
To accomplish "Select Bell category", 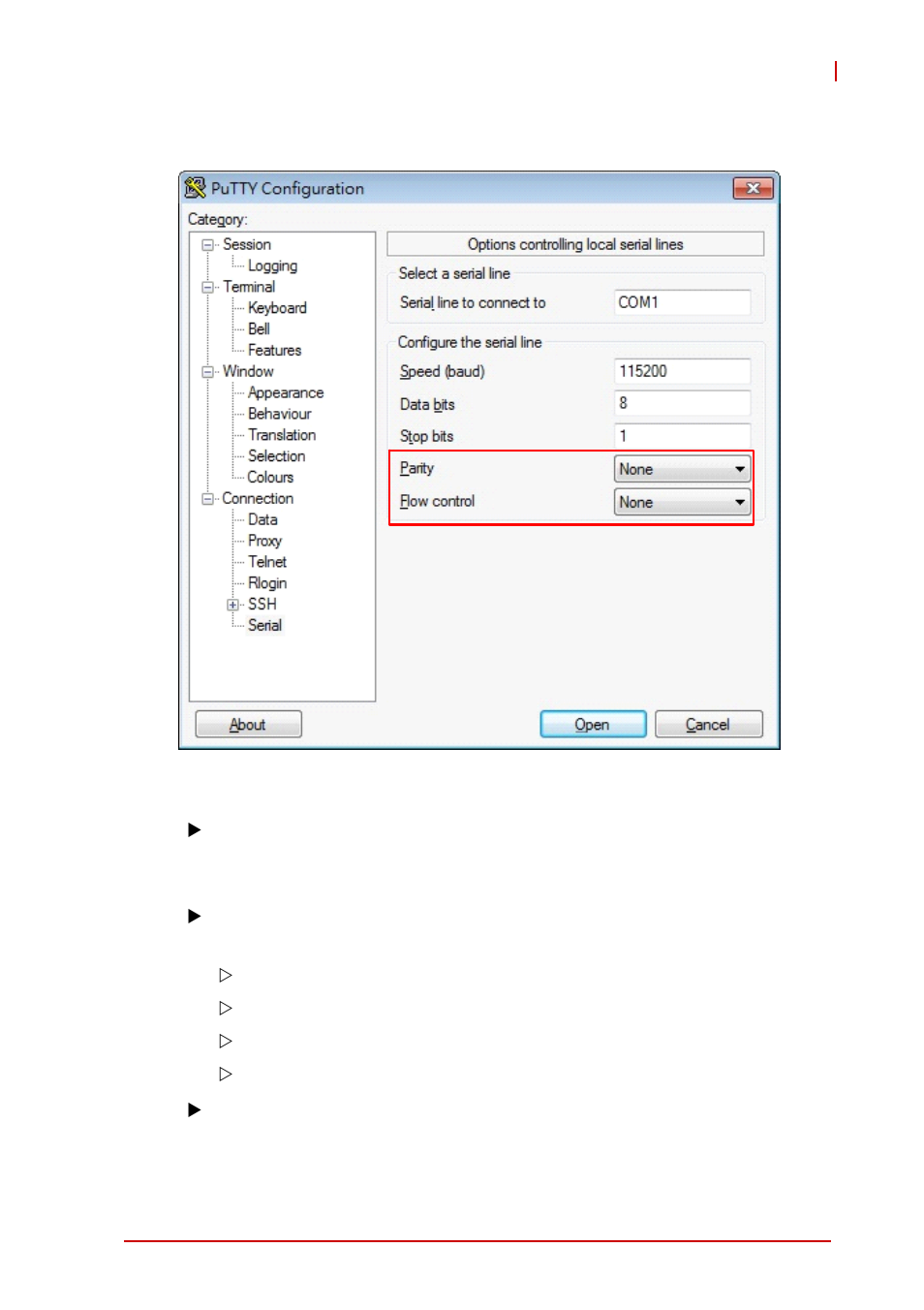I will 259,329.
